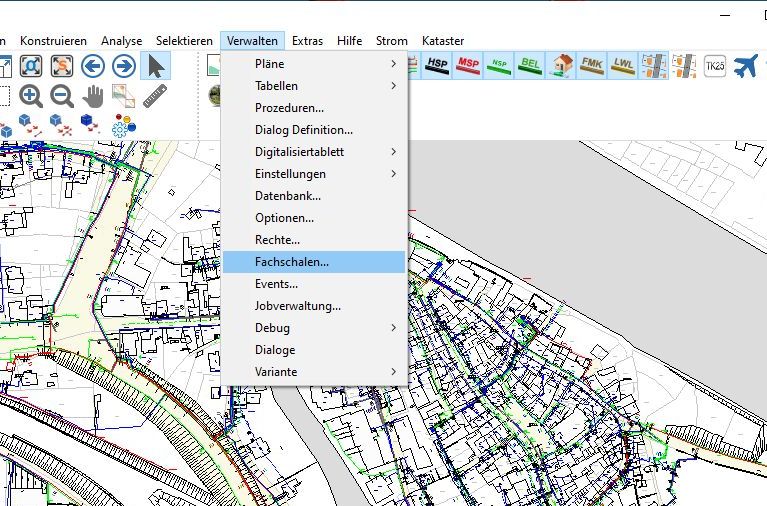Select the ruler measurement tool
The width and height of the screenshot is (767, 506).
155,96
